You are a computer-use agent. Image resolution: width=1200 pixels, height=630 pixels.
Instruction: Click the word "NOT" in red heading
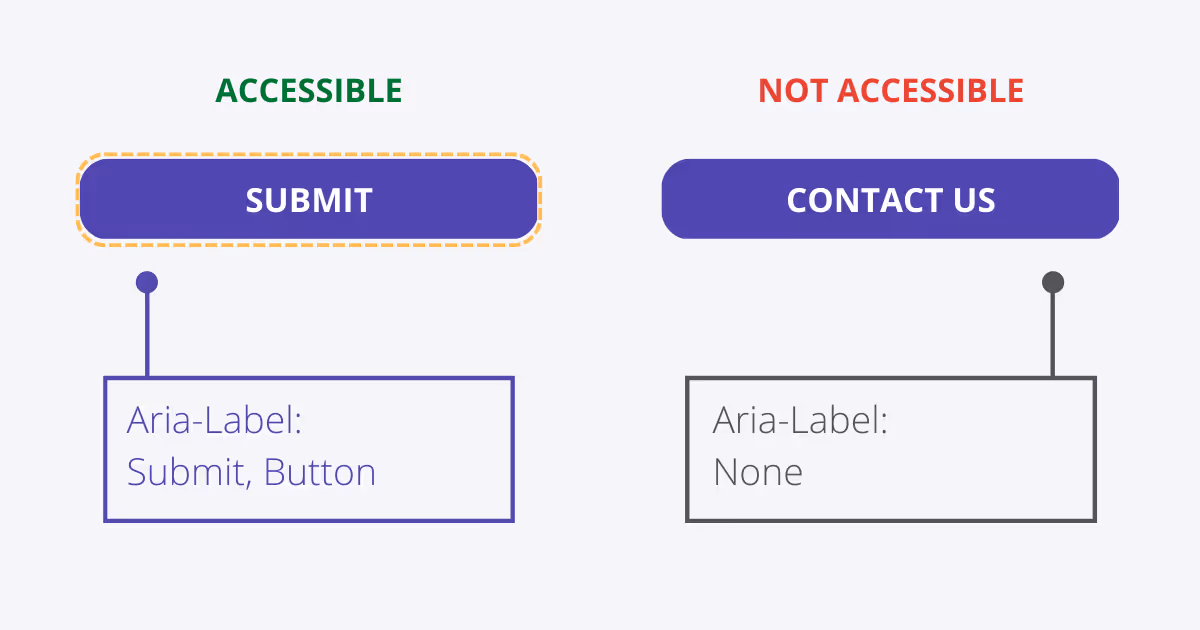point(793,91)
